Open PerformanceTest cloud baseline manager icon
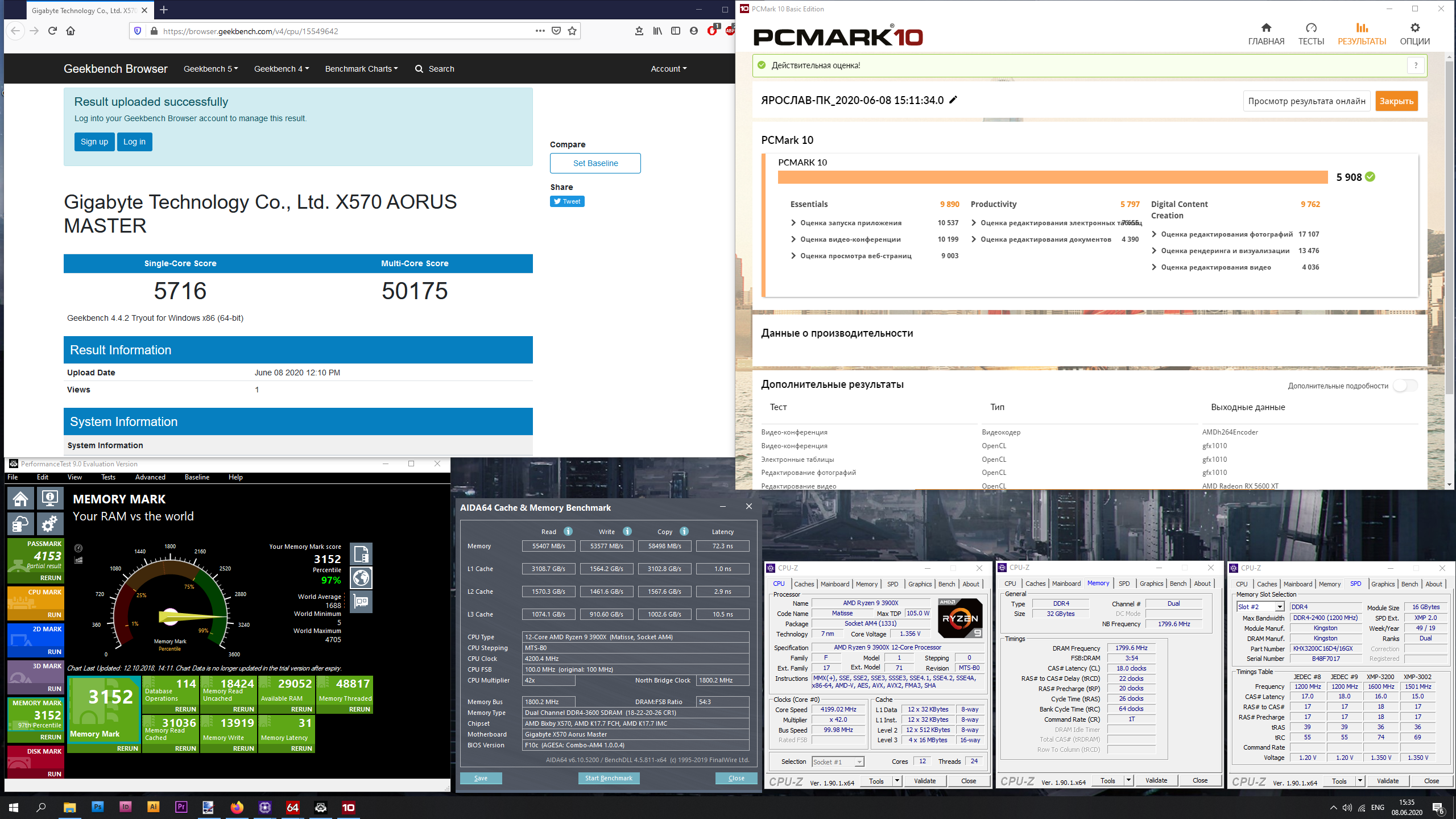 (21, 523)
